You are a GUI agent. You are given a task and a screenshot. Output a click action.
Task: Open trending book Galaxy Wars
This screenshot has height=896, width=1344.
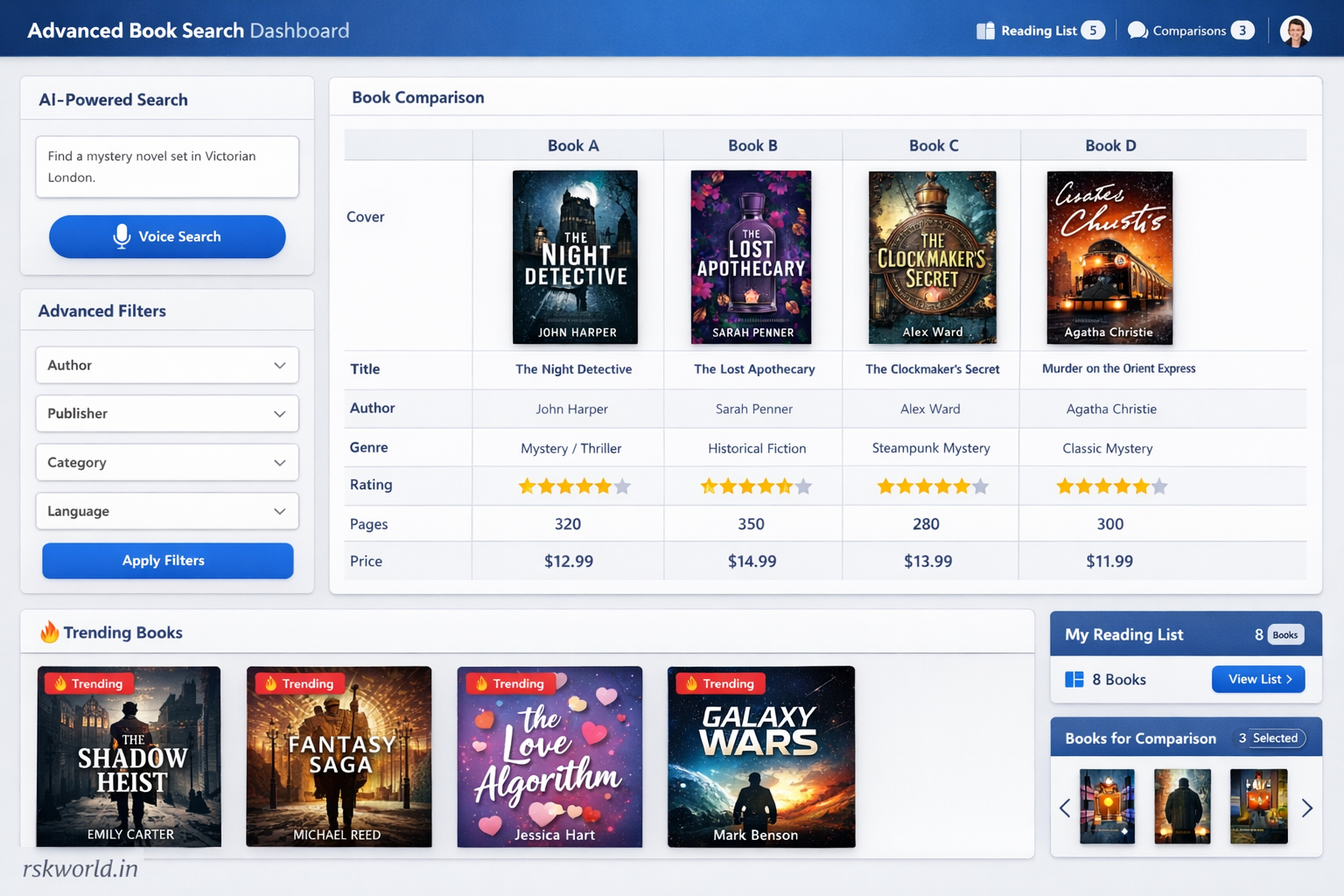pos(761,757)
